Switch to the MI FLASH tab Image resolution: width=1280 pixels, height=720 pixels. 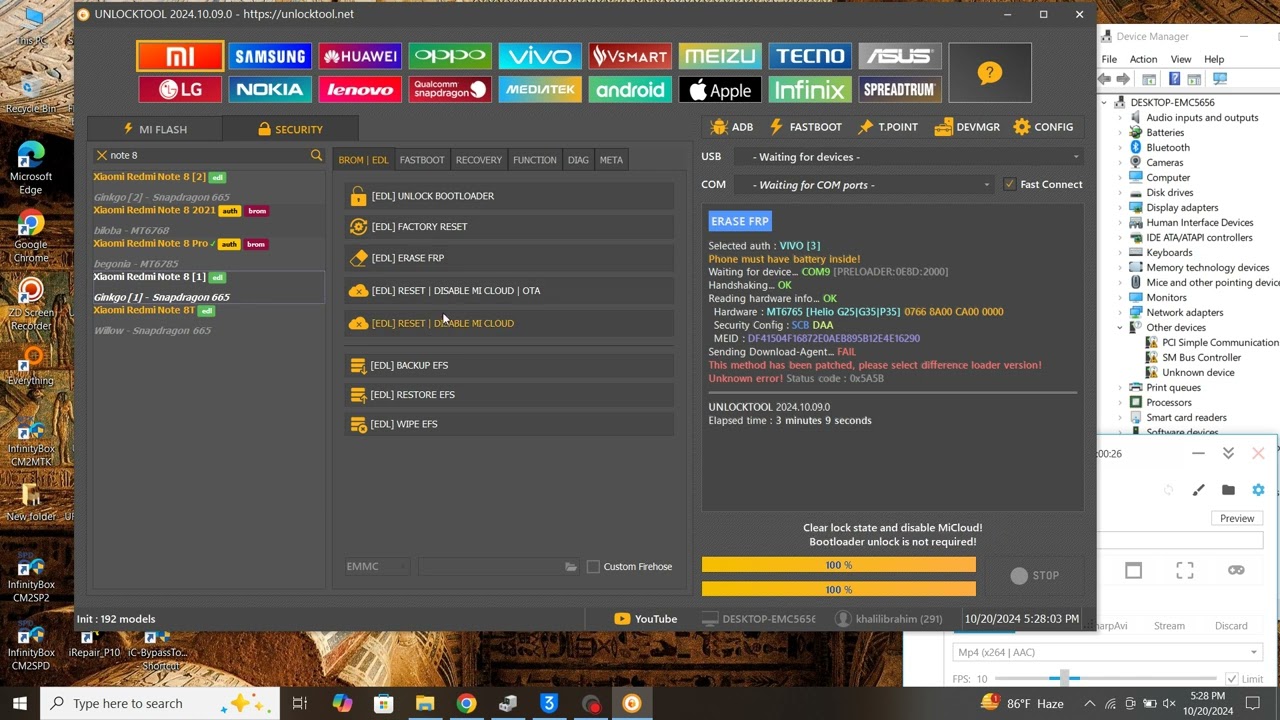tap(155, 129)
